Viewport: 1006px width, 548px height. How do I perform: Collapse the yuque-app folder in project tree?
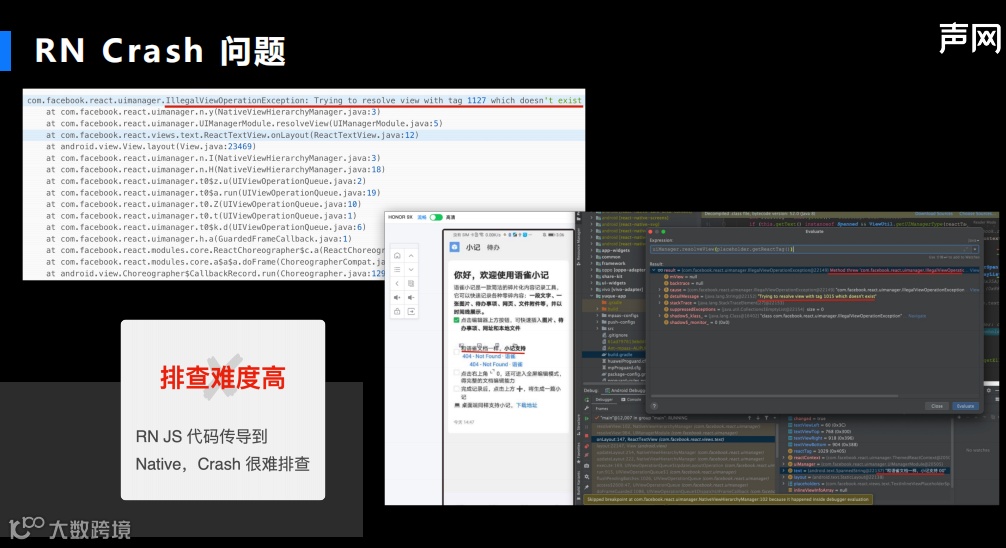point(592,296)
